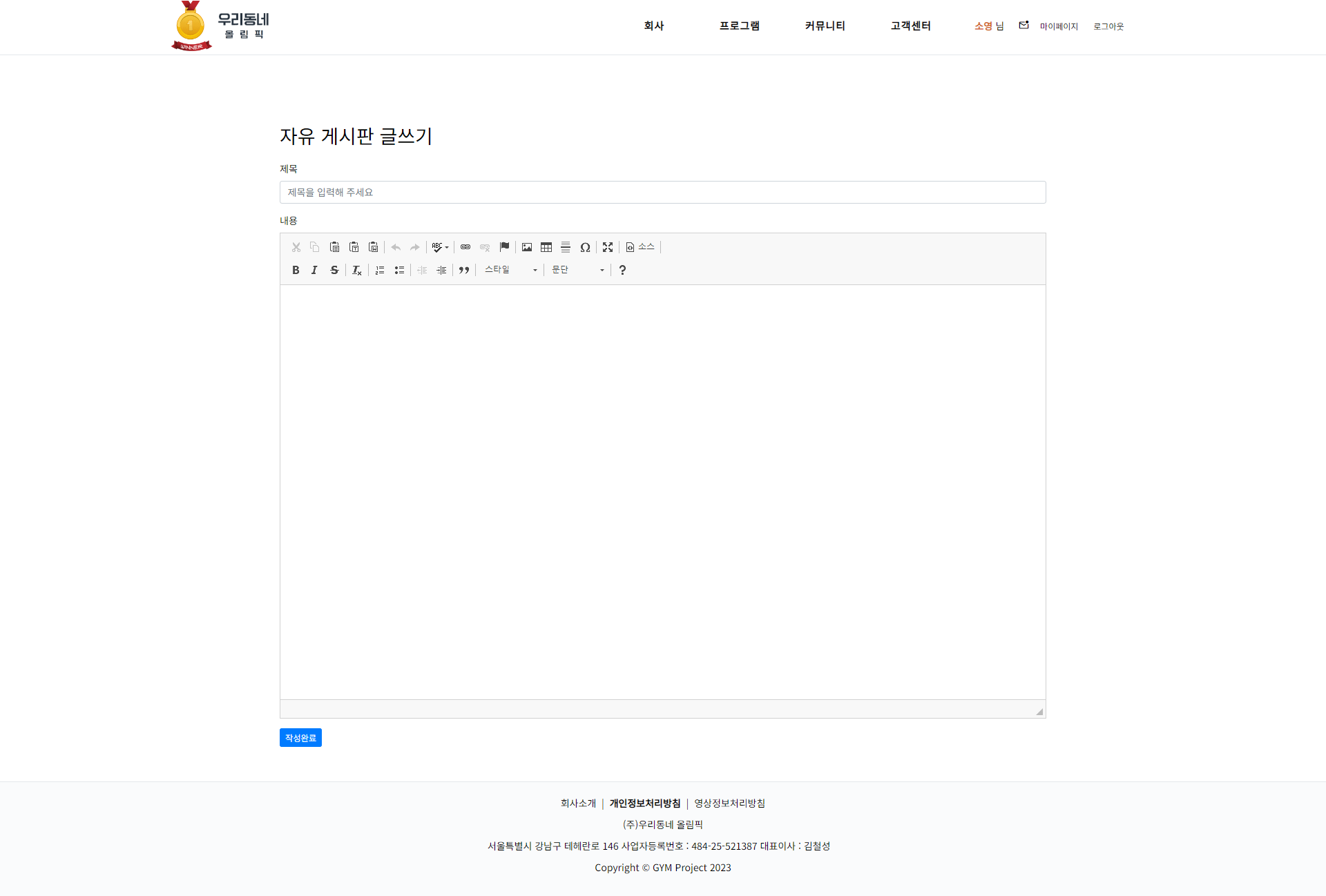This screenshot has height=896, width=1326.
Task: Maximize the editor view
Action: coord(607,247)
